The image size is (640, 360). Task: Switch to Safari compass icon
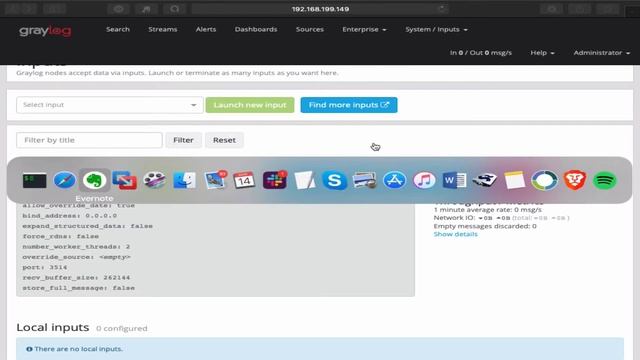pos(64,180)
